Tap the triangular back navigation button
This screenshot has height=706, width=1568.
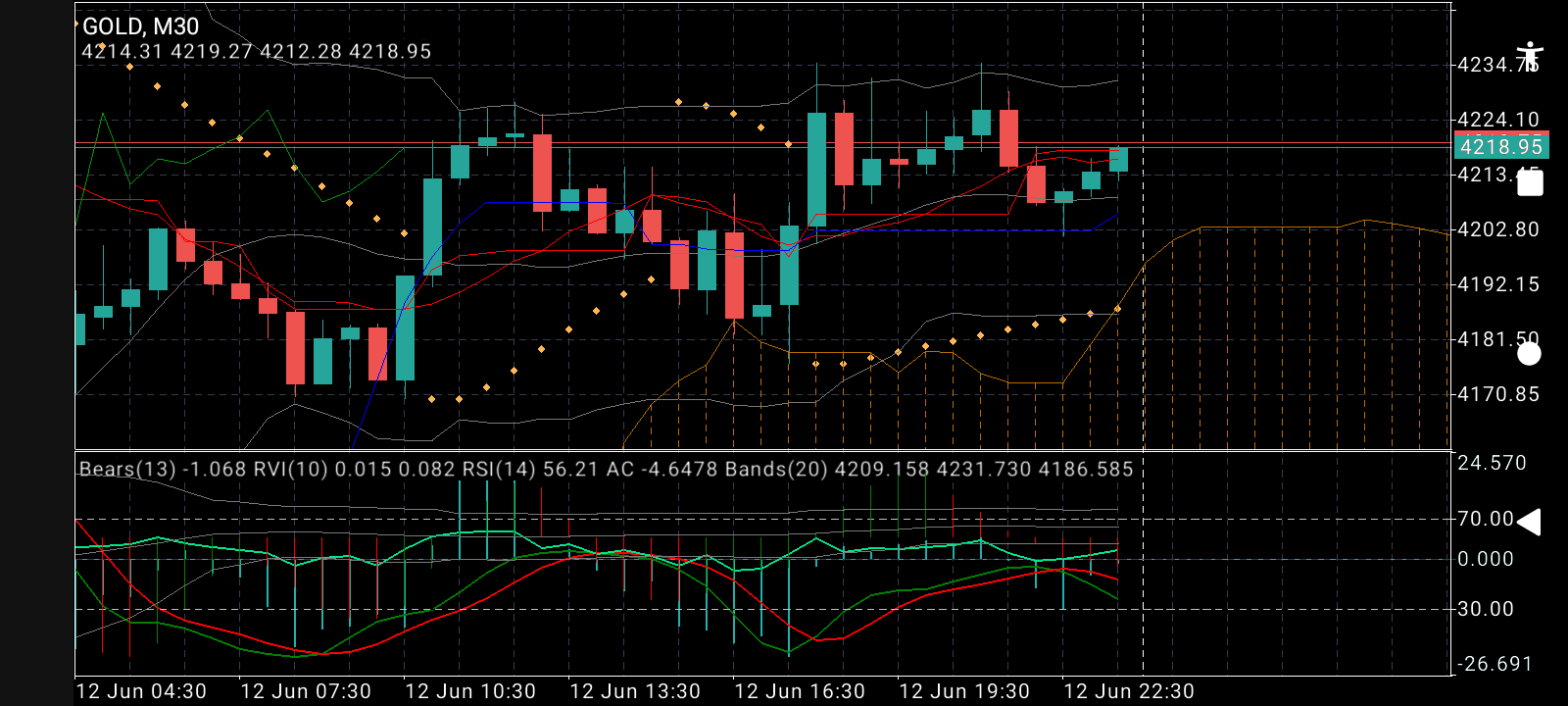[1529, 523]
